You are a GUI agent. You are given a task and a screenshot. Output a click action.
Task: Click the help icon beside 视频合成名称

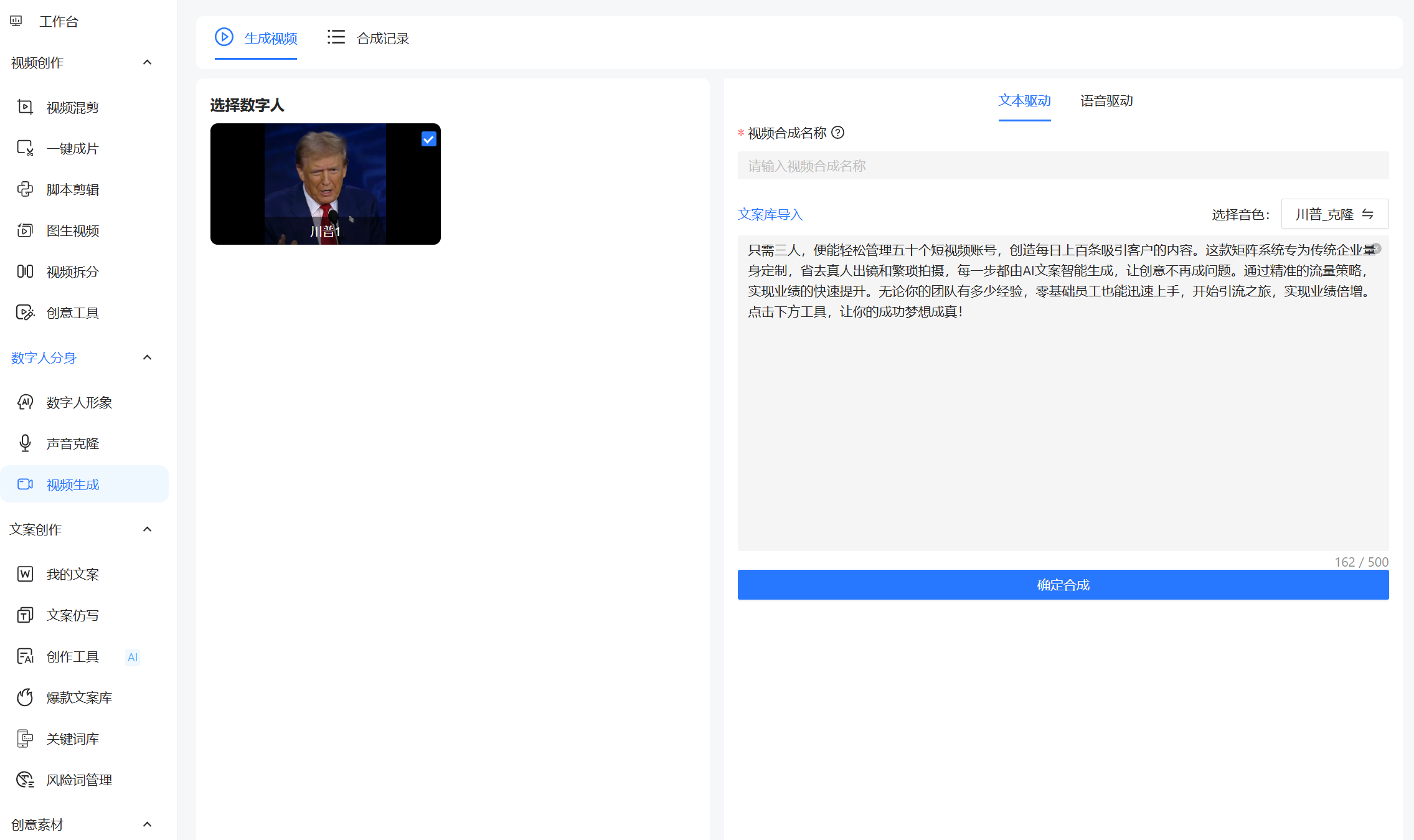838,133
